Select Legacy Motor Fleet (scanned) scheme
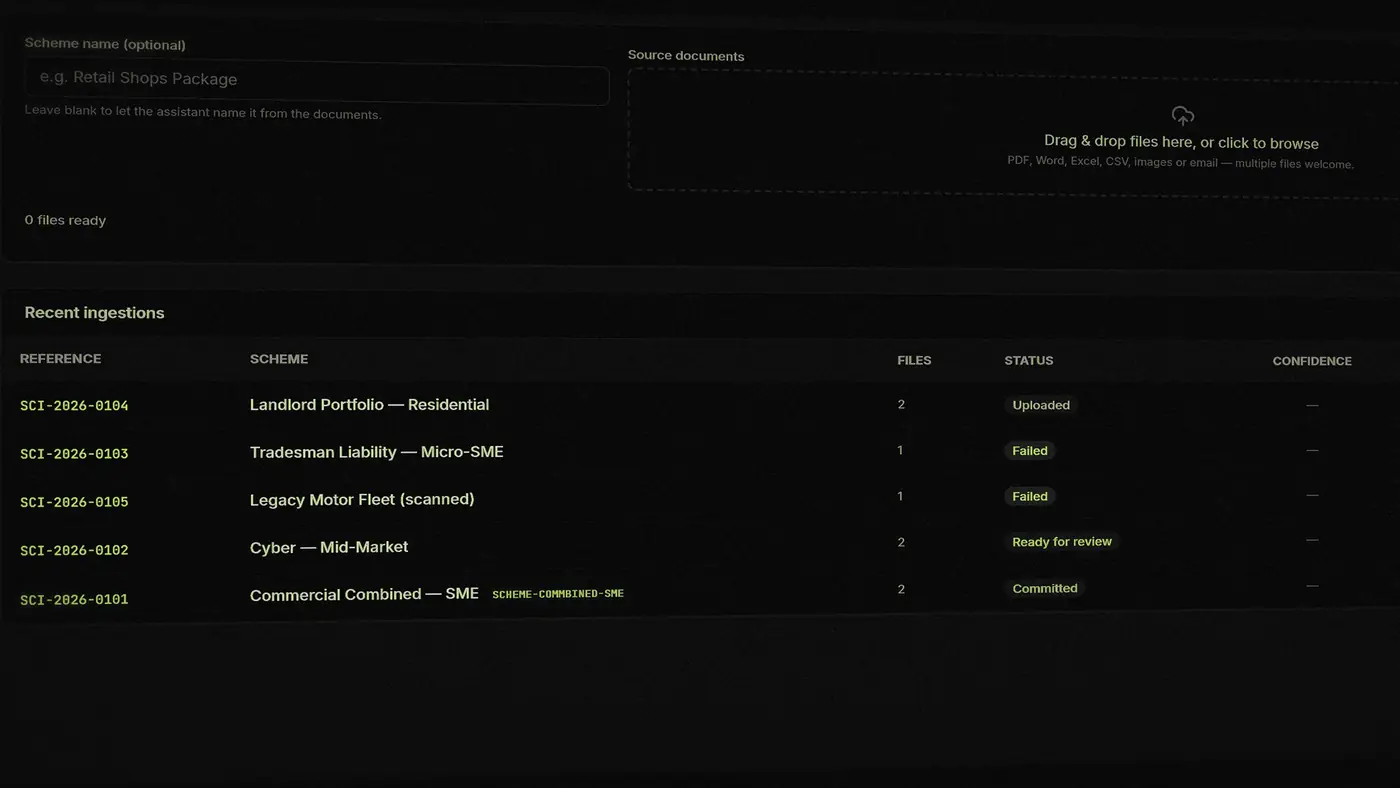1400x788 pixels. (x=362, y=499)
